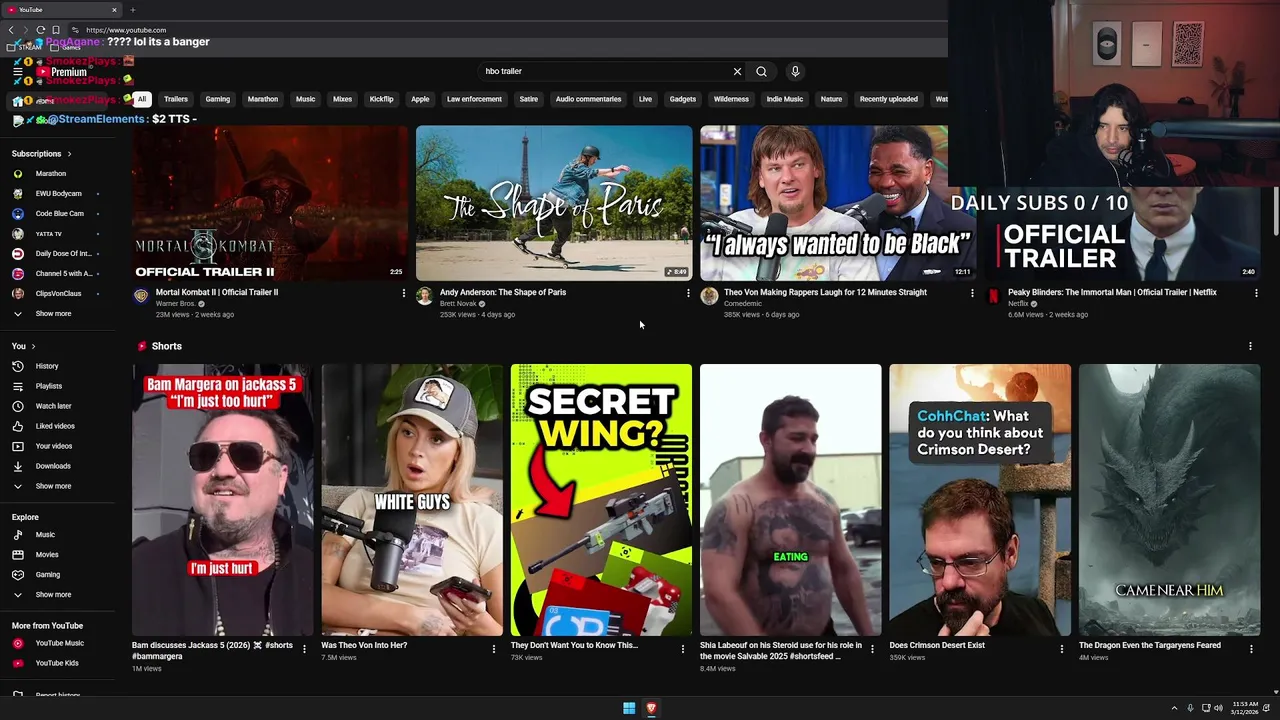Open the taskbar volume control
The height and width of the screenshot is (720, 1280).
[1218, 708]
